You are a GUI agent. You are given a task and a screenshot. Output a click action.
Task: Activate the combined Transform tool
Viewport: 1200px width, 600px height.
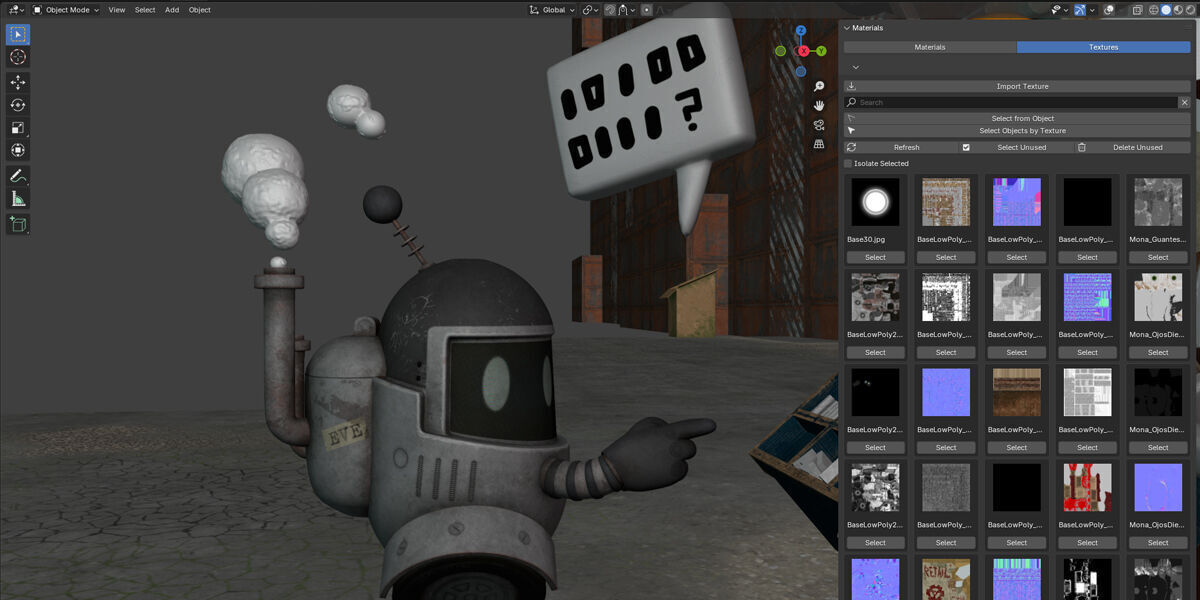[18, 150]
